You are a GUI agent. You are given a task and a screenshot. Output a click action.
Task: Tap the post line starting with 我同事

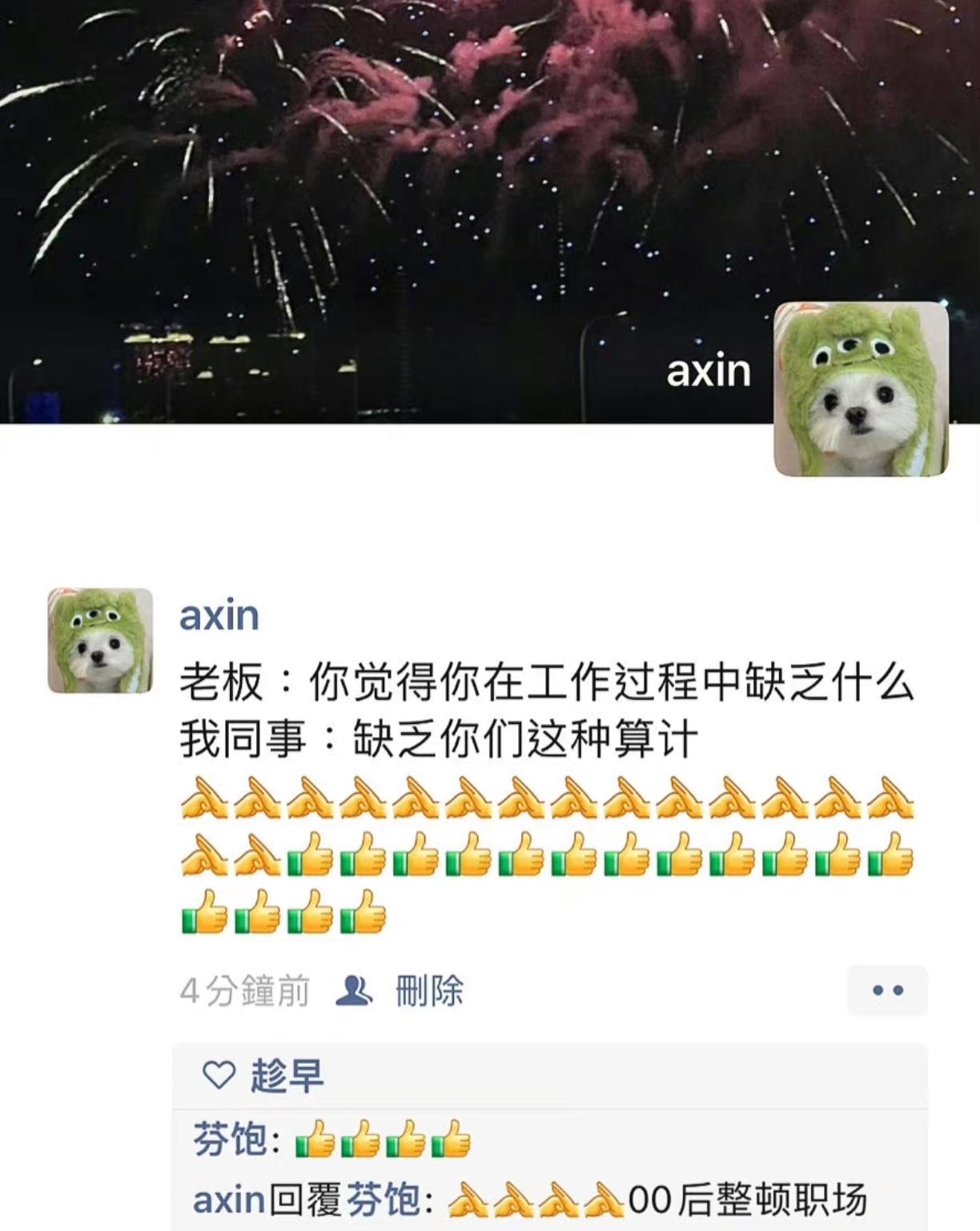point(439,738)
